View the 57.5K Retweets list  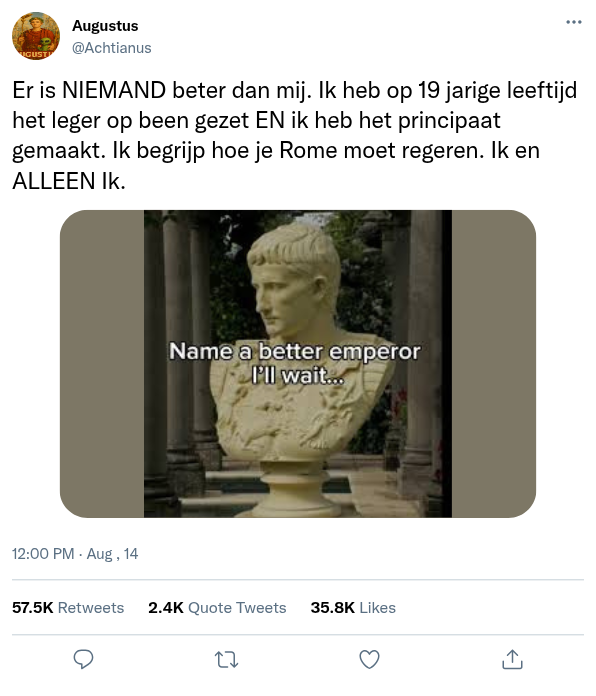tap(68, 607)
